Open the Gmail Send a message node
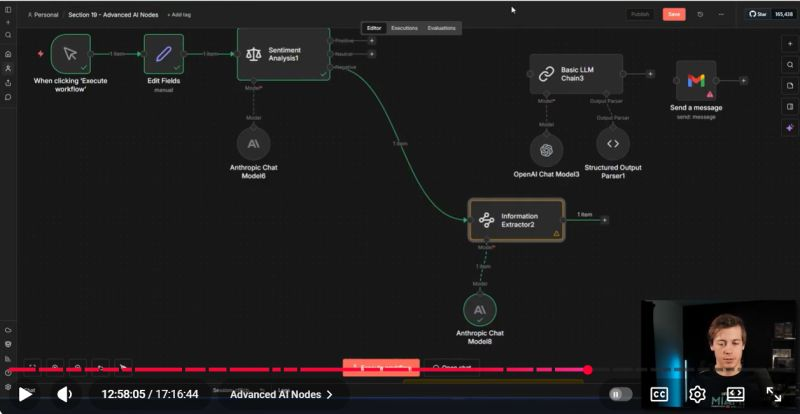 click(696, 80)
